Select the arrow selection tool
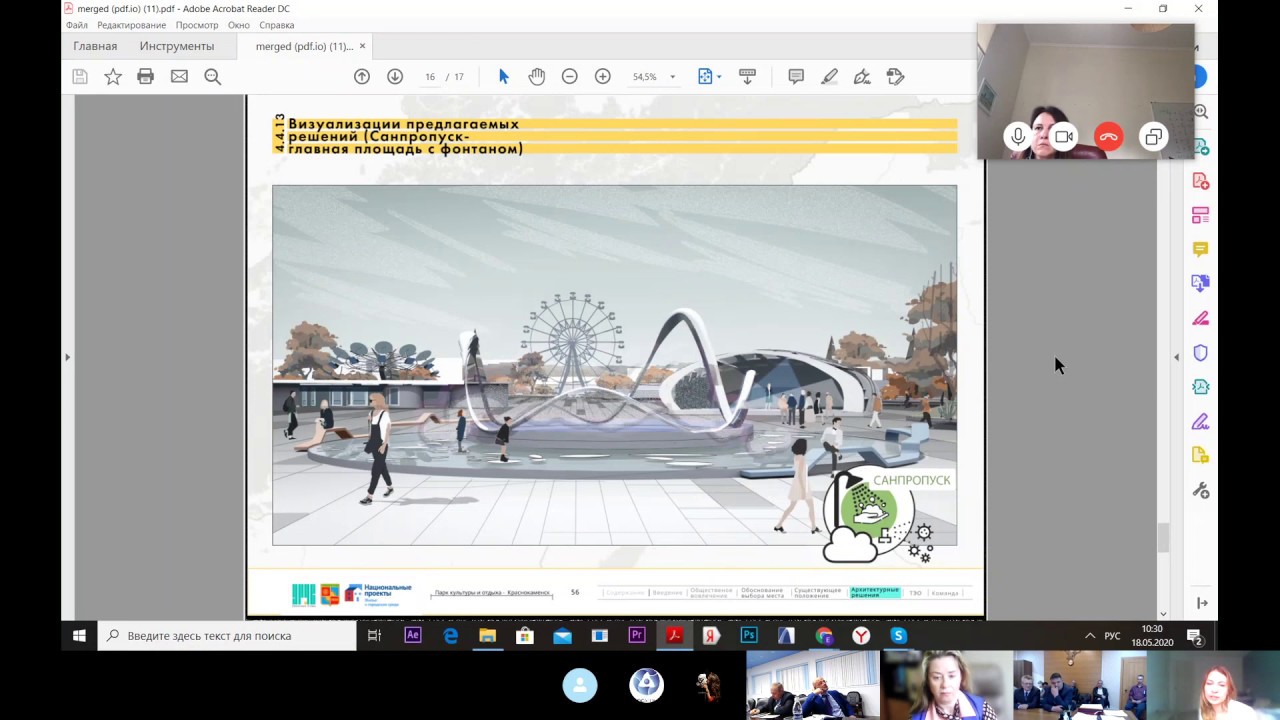This screenshot has width=1280, height=720. pos(504,77)
